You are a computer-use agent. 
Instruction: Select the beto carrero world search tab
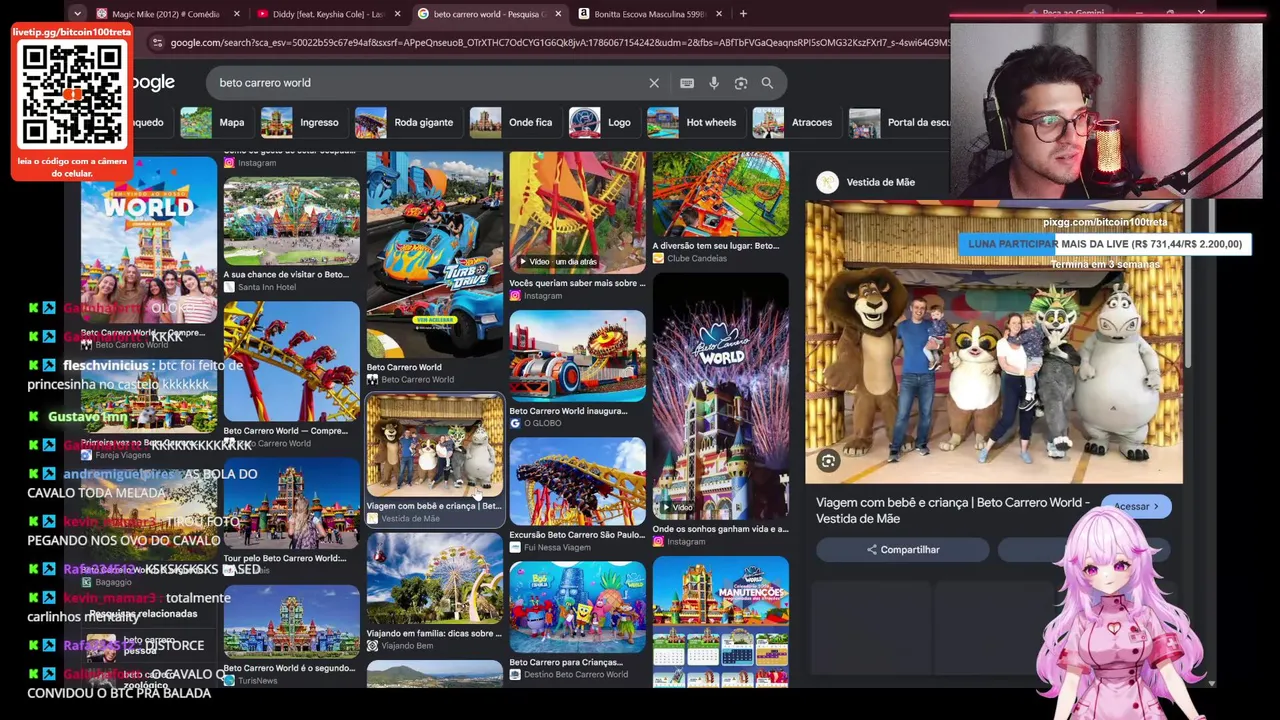tap(488, 14)
